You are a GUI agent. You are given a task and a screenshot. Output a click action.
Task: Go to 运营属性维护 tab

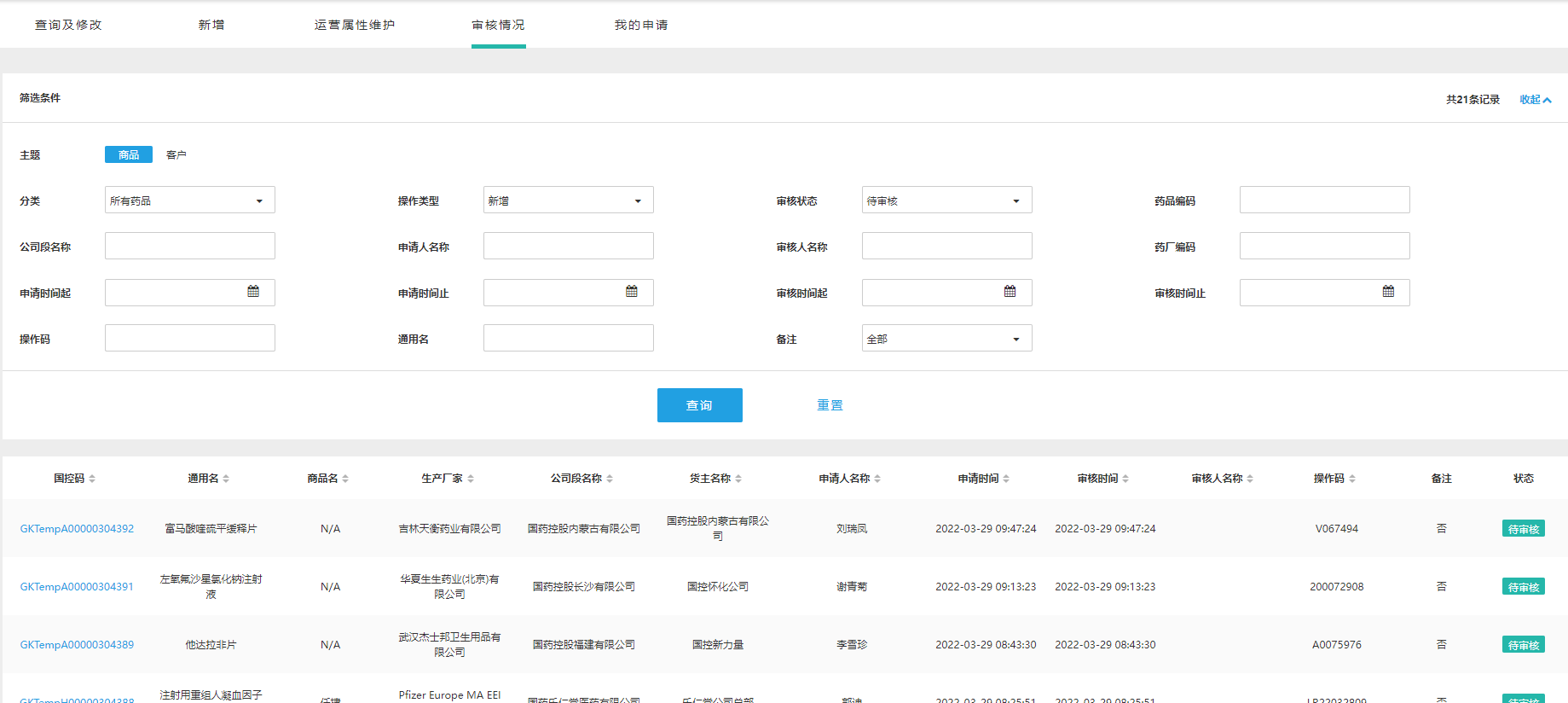355,25
